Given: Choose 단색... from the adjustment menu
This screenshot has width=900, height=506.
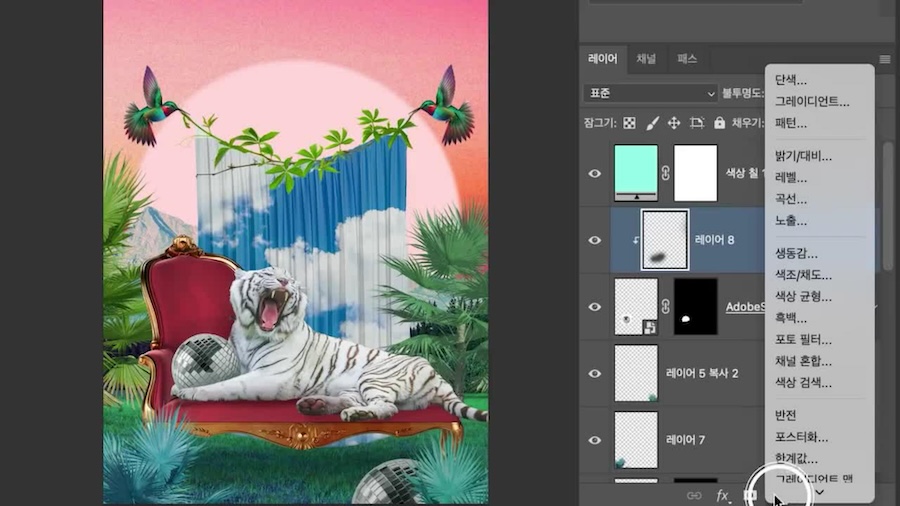Looking at the screenshot, I should pos(790,80).
